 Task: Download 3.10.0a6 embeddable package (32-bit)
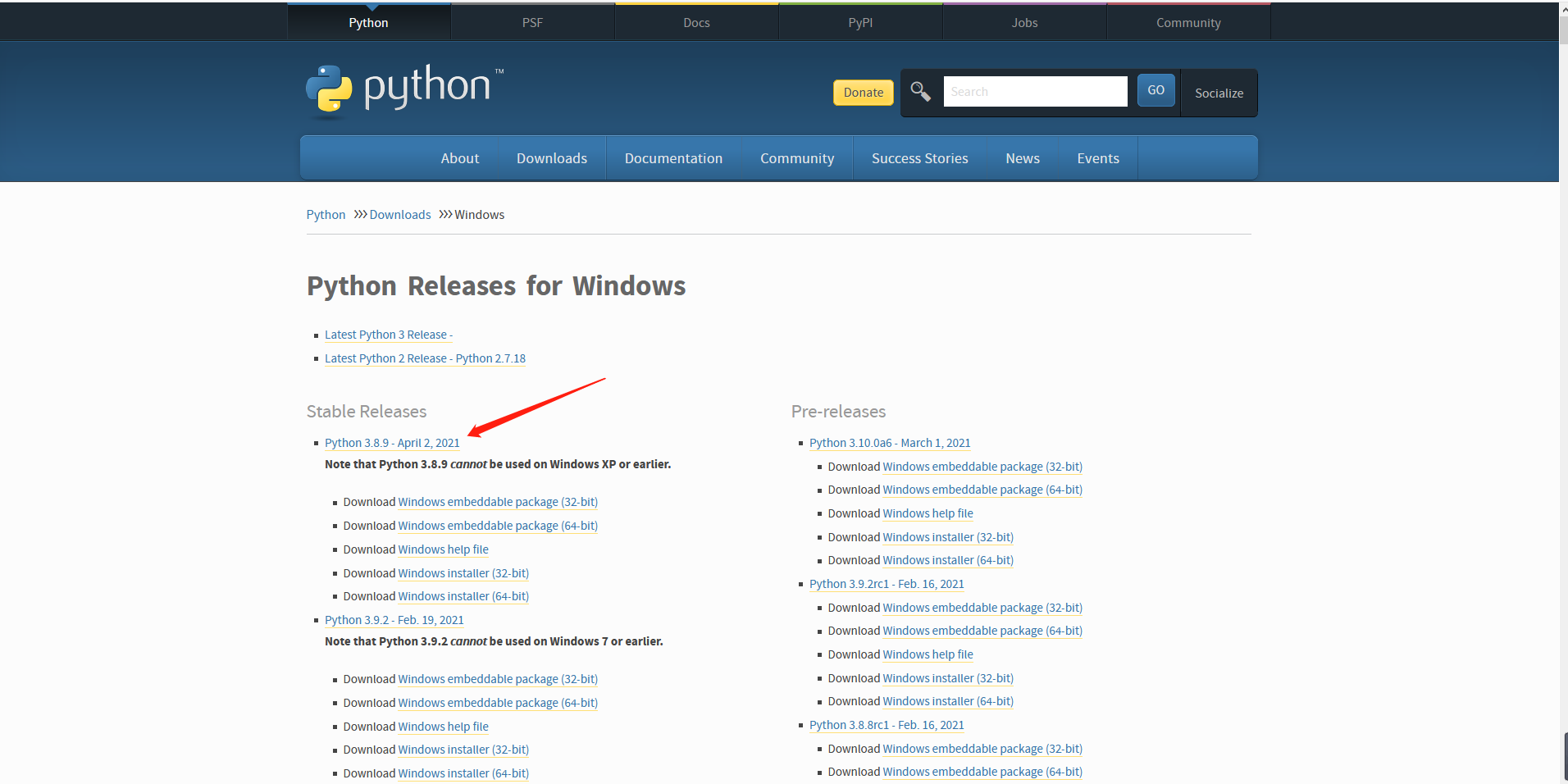coord(982,467)
